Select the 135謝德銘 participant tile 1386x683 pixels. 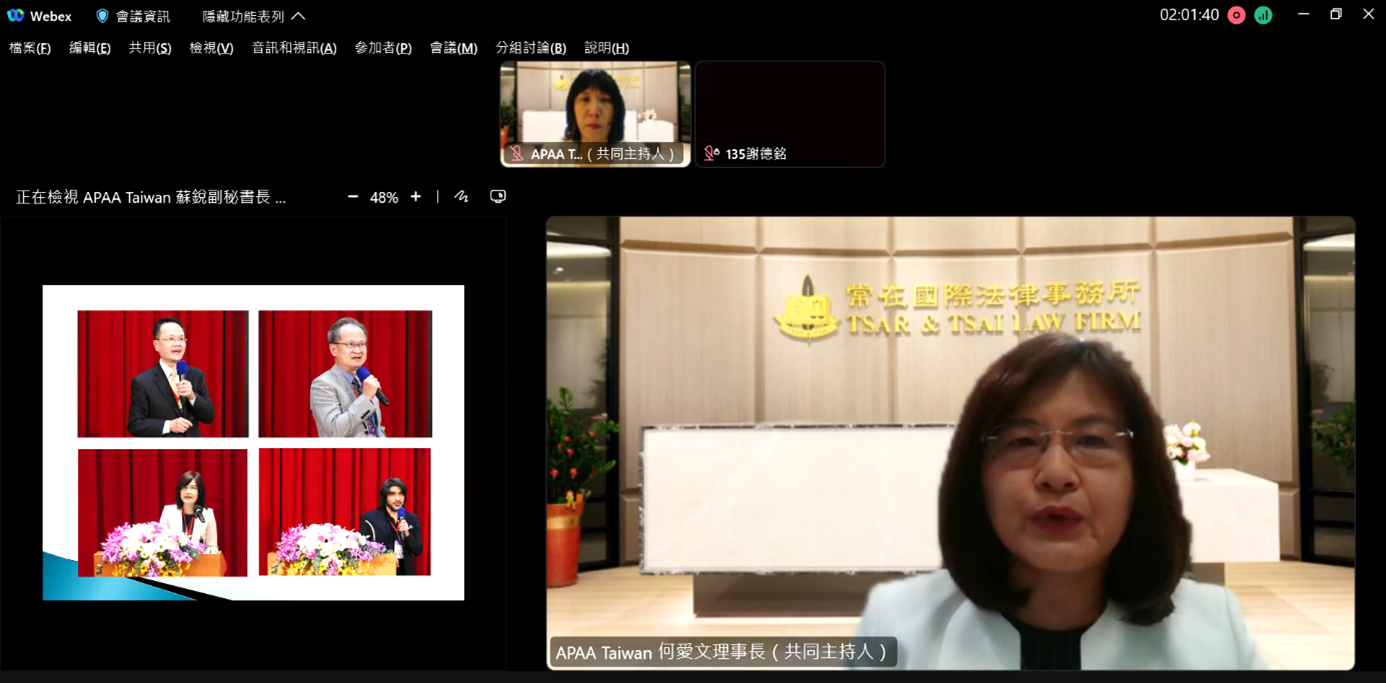point(790,114)
